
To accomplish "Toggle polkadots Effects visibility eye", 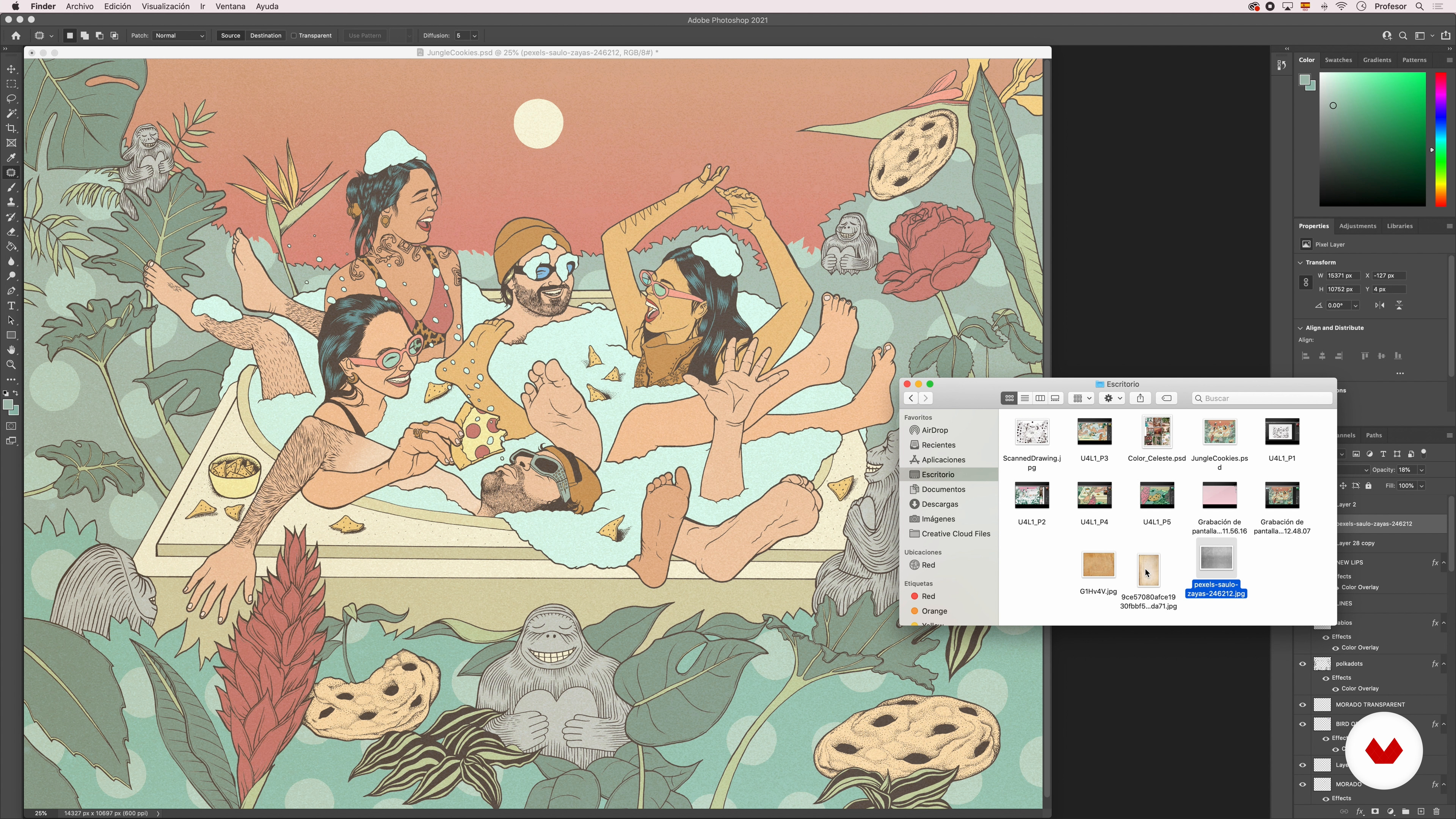I will coord(1326,678).
